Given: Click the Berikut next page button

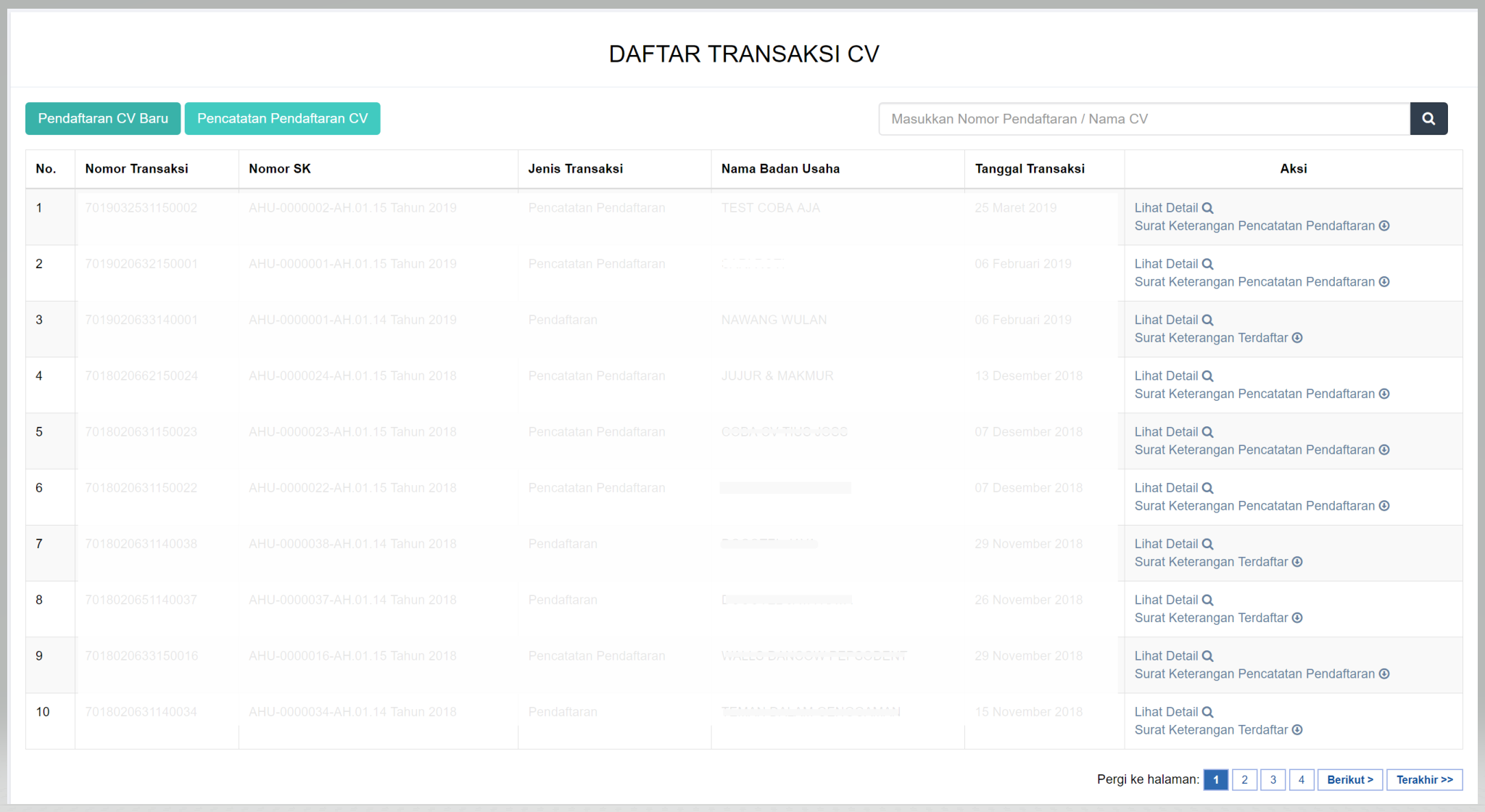Looking at the screenshot, I should tap(1349, 780).
